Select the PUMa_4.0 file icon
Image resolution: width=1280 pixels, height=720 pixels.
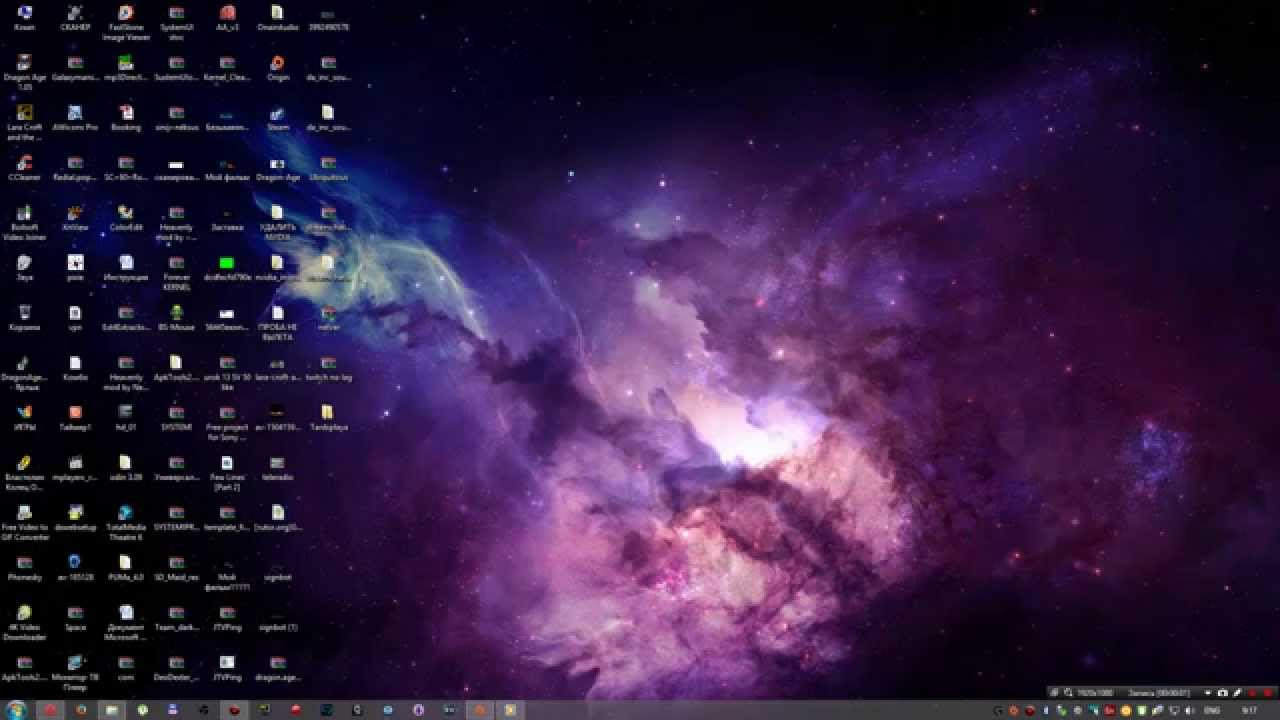(126, 567)
